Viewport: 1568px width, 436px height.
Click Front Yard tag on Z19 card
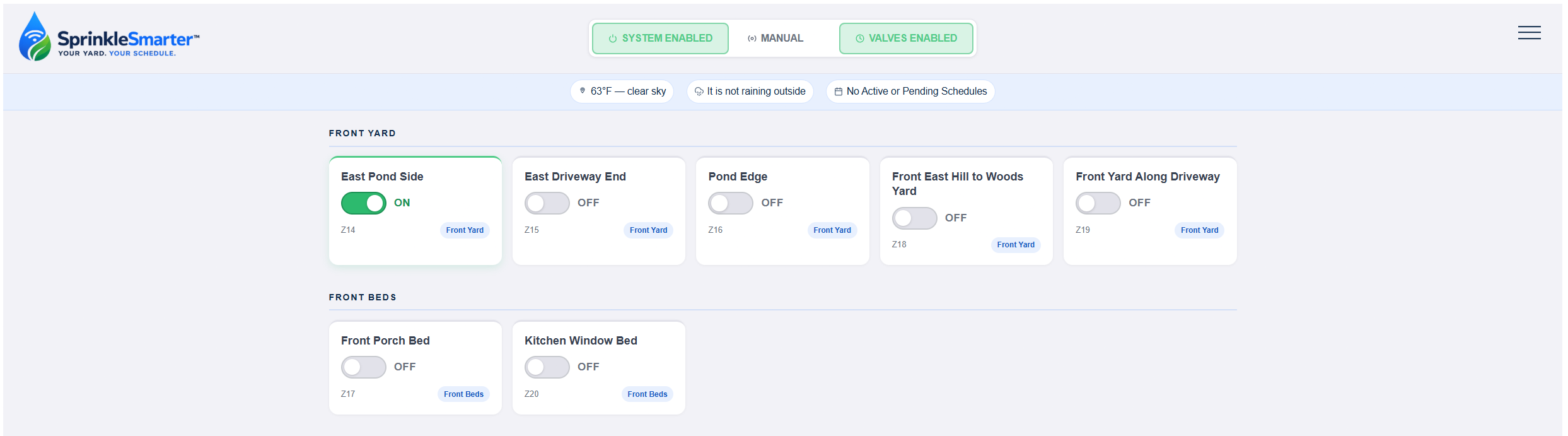1199,230
